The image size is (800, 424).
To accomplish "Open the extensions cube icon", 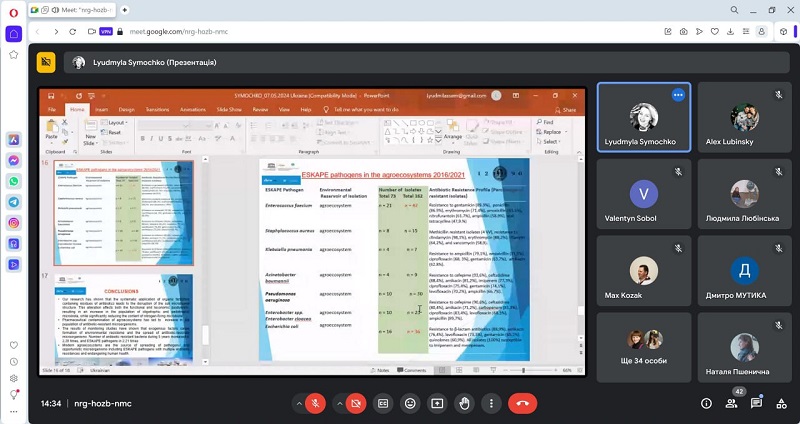I will [784, 32].
